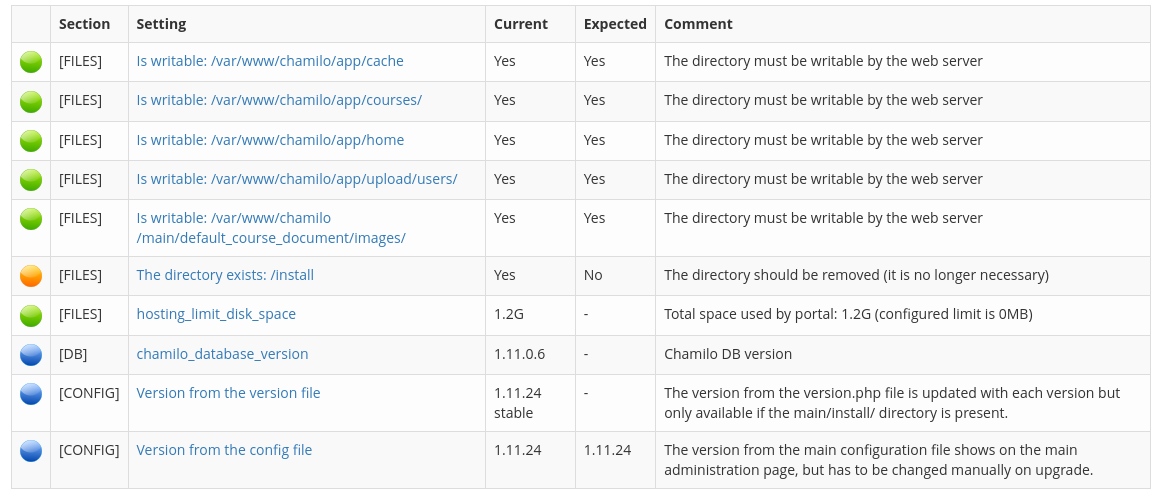
Task: Open the 'Is writable: /var/www/chamilo/app/cache' link
Action: click(x=270, y=61)
